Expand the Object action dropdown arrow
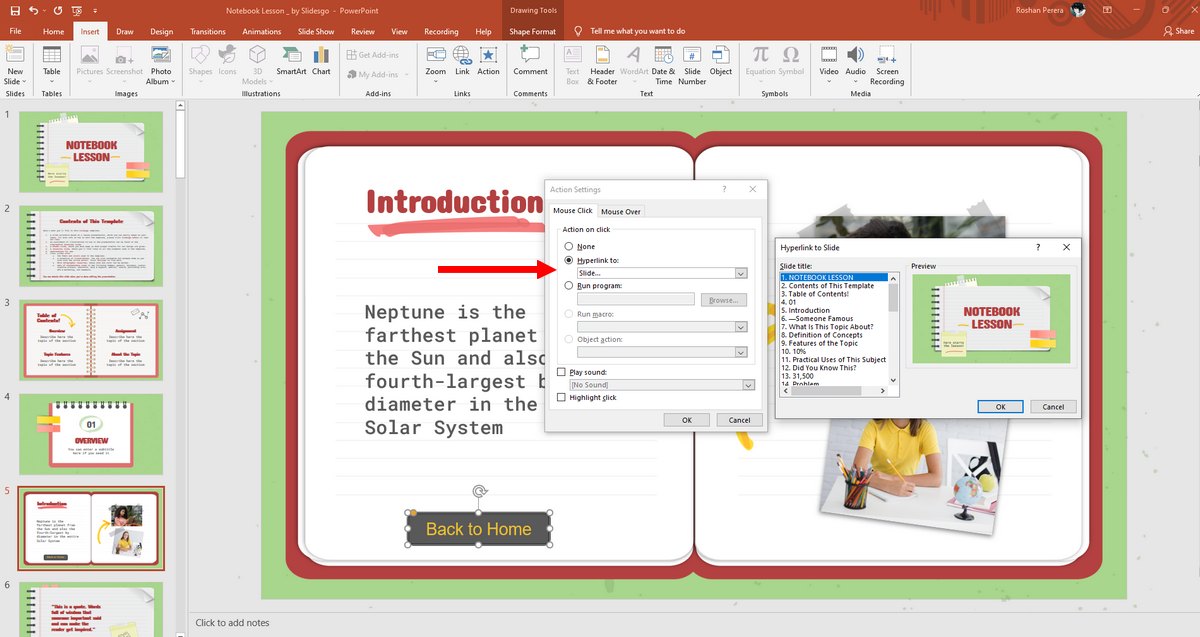The image size is (1200, 637). 741,352
